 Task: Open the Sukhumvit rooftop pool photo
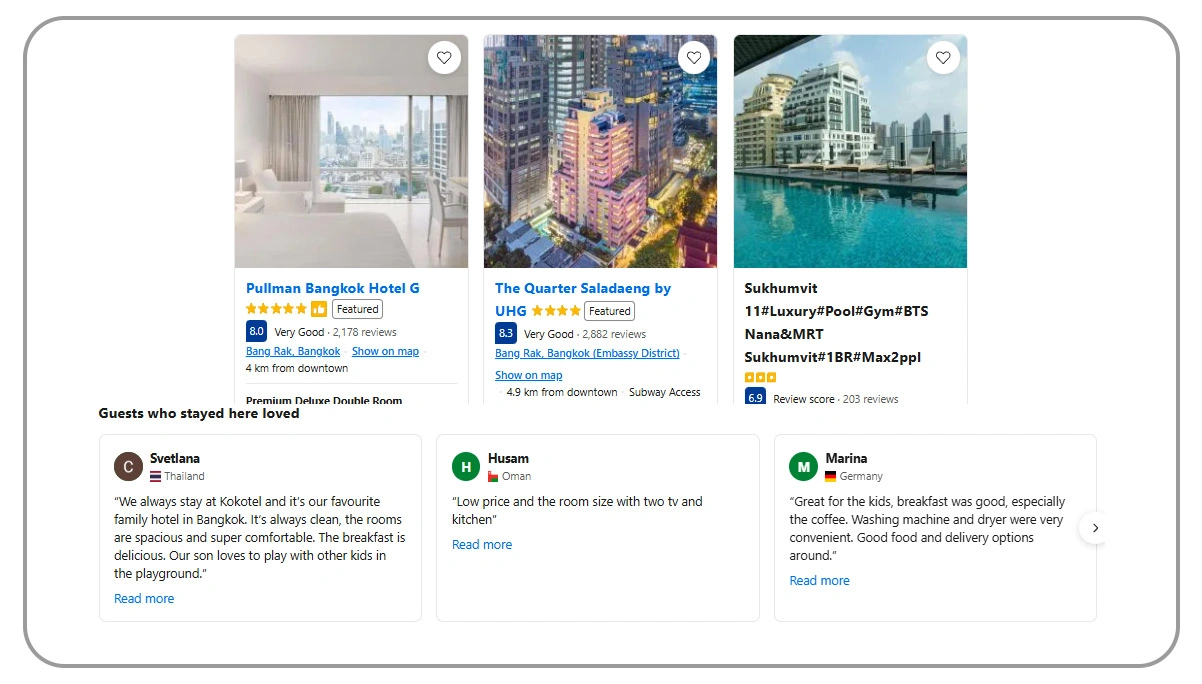(850, 152)
